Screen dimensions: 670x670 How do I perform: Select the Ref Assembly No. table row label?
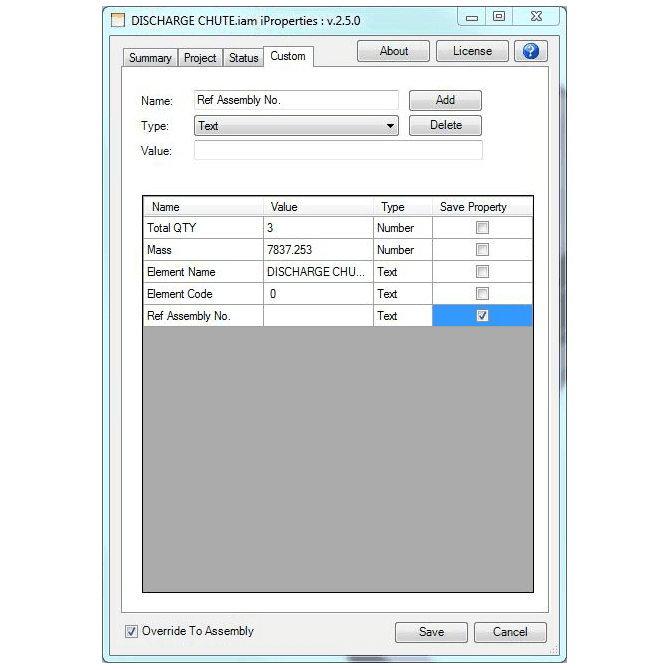point(203,316)
